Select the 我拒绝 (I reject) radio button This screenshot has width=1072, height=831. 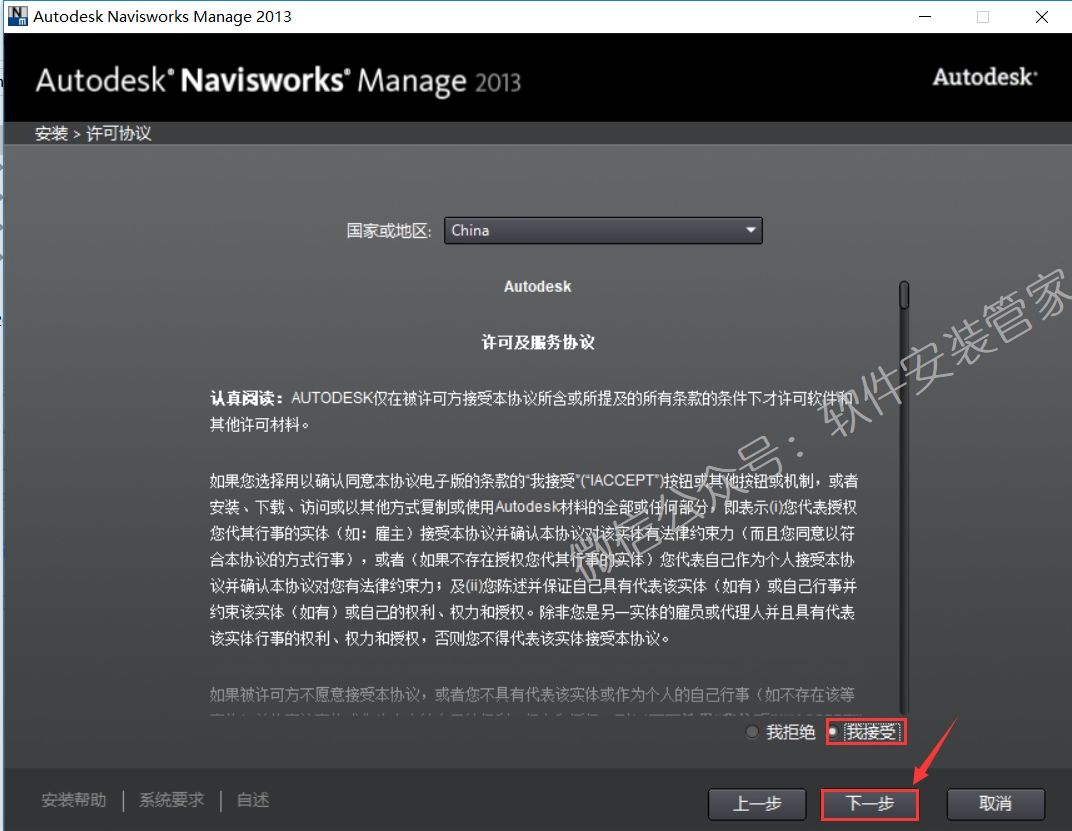point(753,733)
